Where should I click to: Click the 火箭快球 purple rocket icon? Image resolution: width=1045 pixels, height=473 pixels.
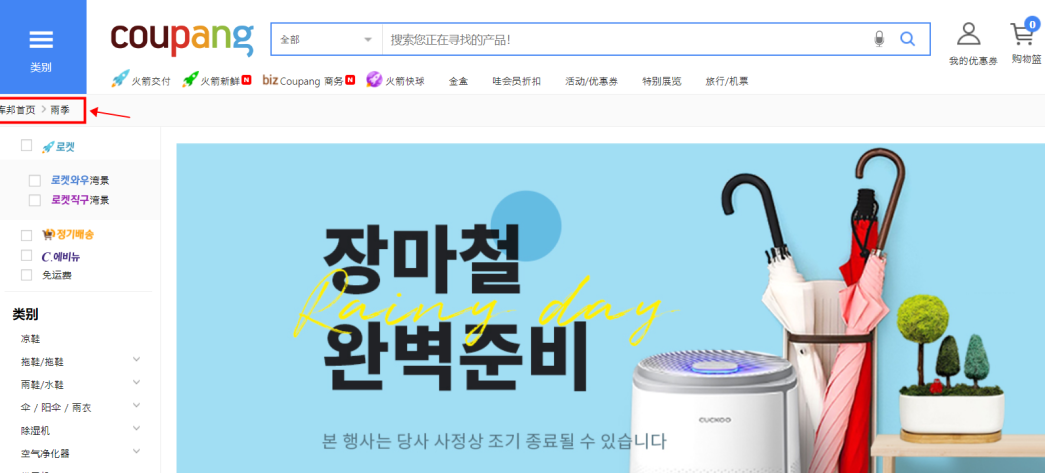[x=374, y=79]
